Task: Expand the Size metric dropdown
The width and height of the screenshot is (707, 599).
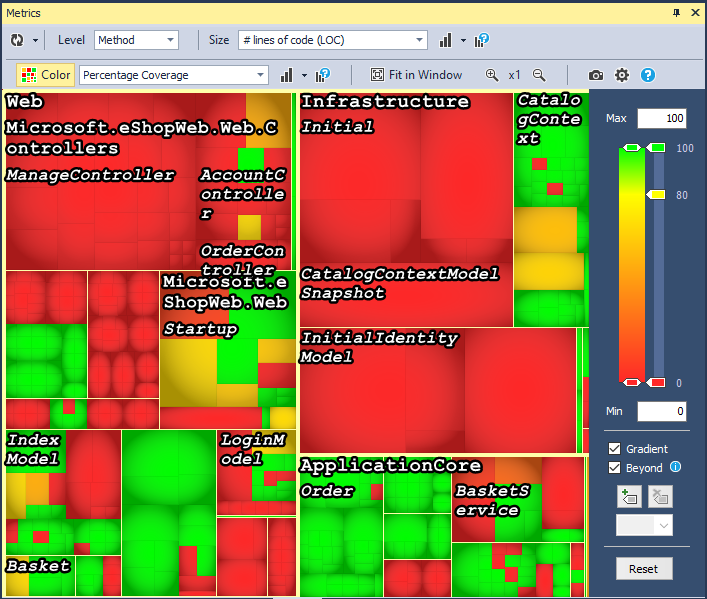Action: pyautogui.click(x=332, y=40)
